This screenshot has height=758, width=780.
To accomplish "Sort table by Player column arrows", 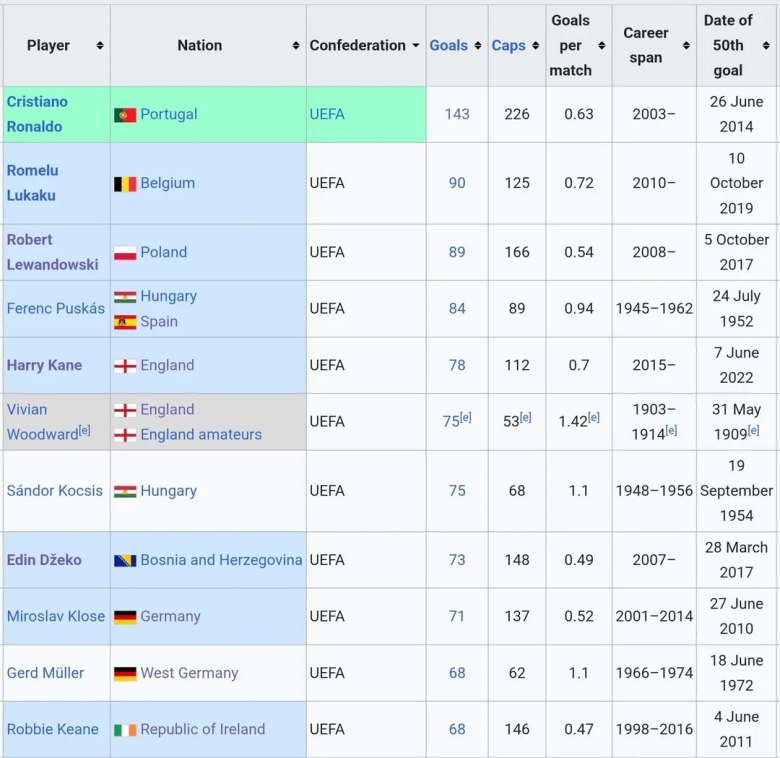I will coord(100,46).
